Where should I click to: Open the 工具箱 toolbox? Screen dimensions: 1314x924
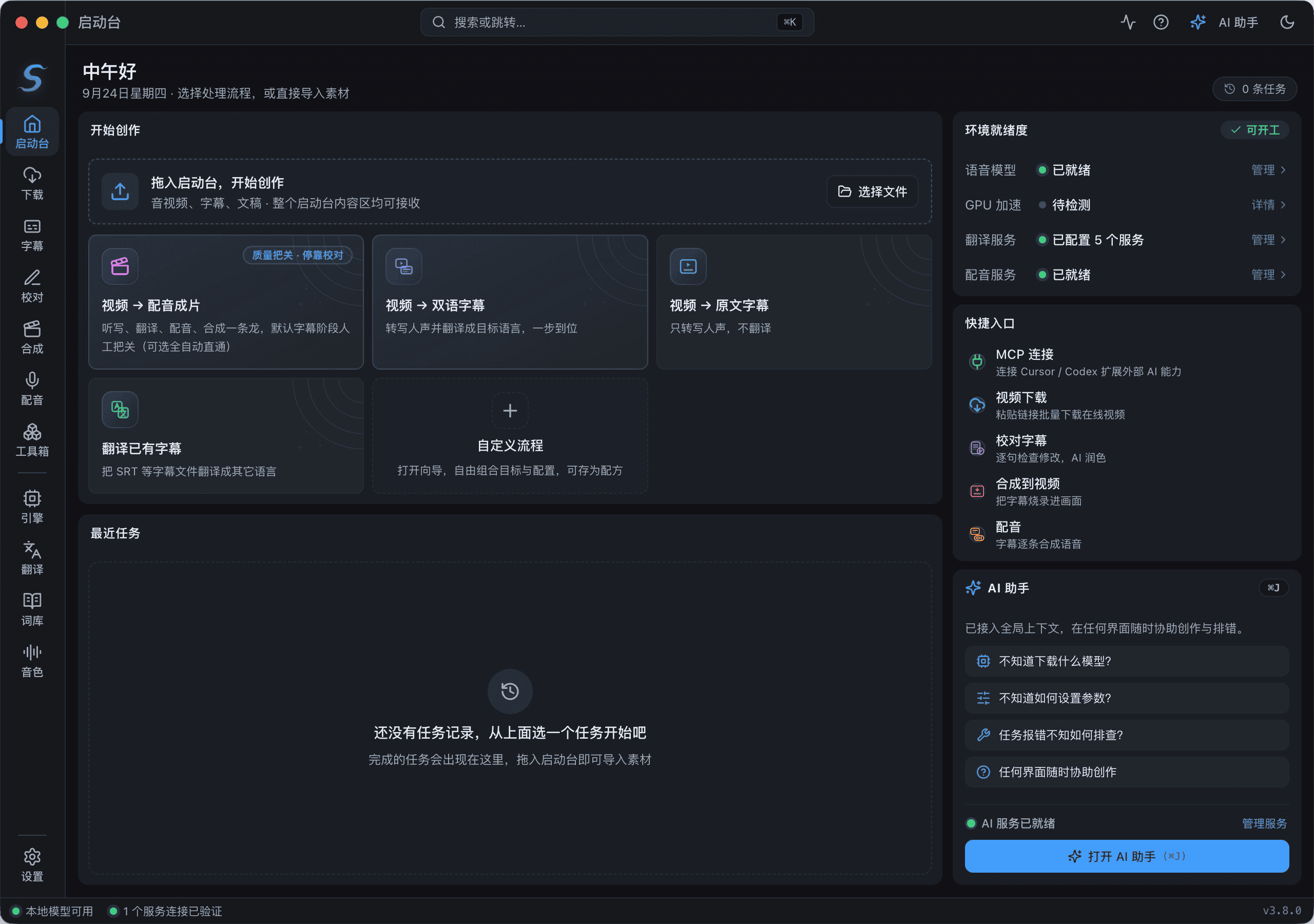pyautogui.click(x=32, y=440)
